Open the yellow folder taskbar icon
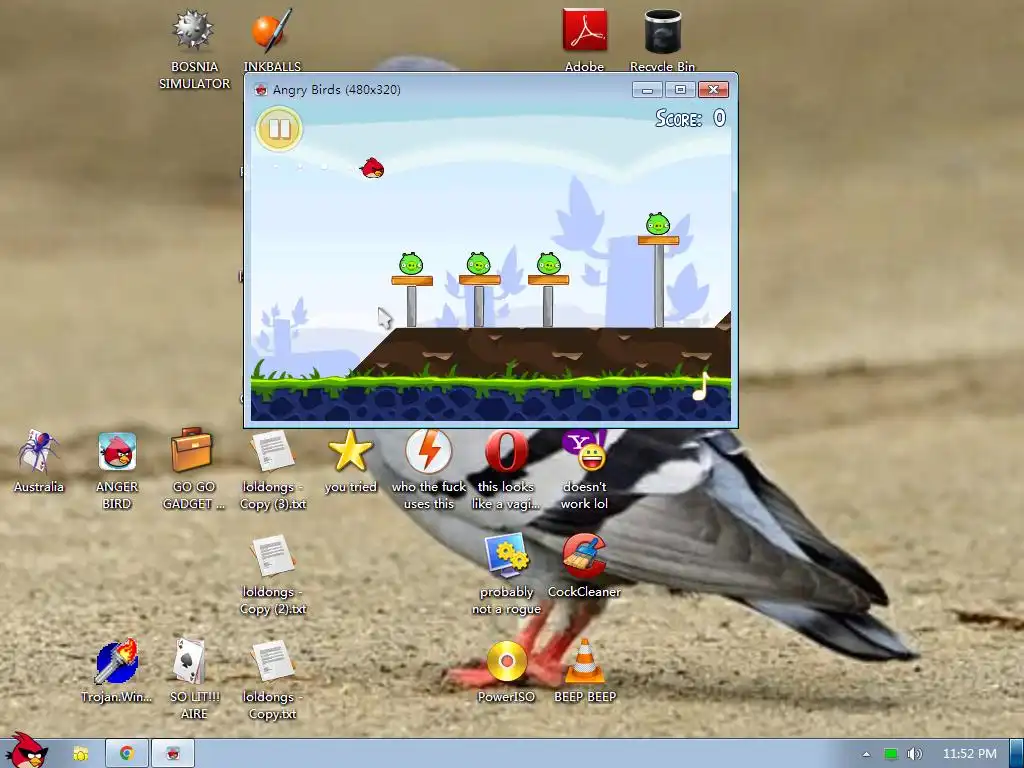 coord(80,754)
